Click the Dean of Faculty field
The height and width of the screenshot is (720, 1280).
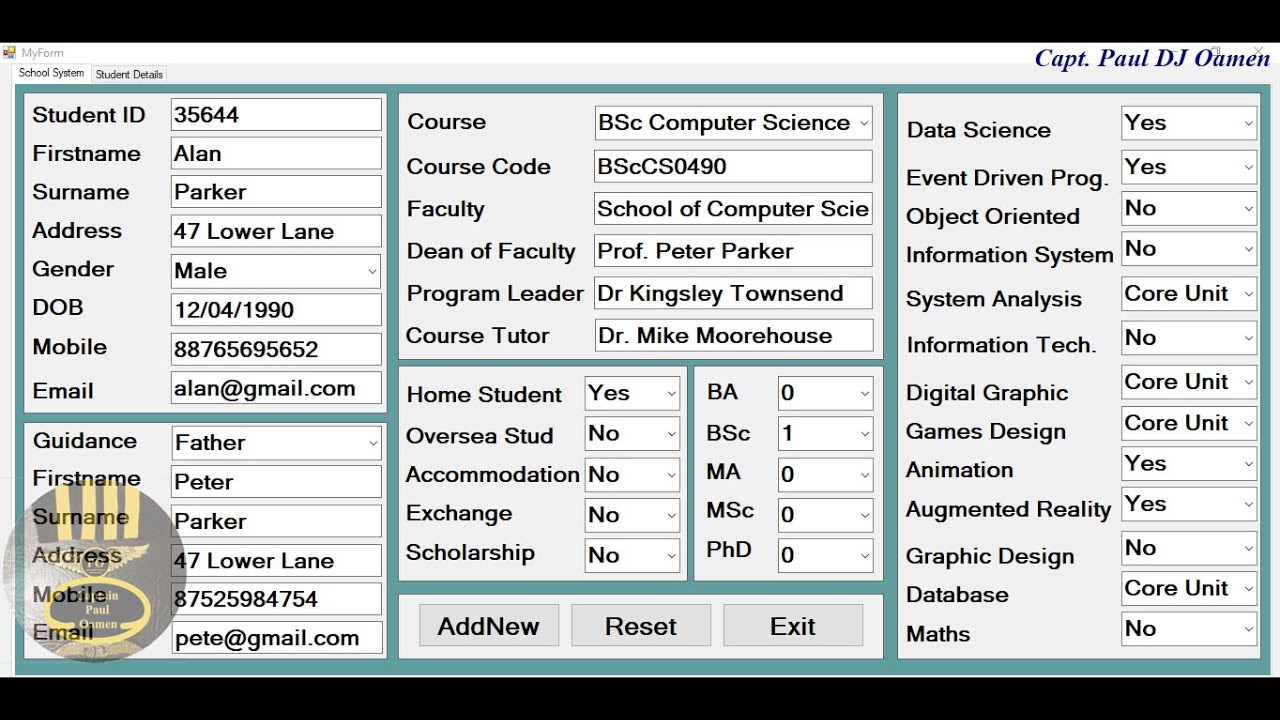tap(733, 251)
